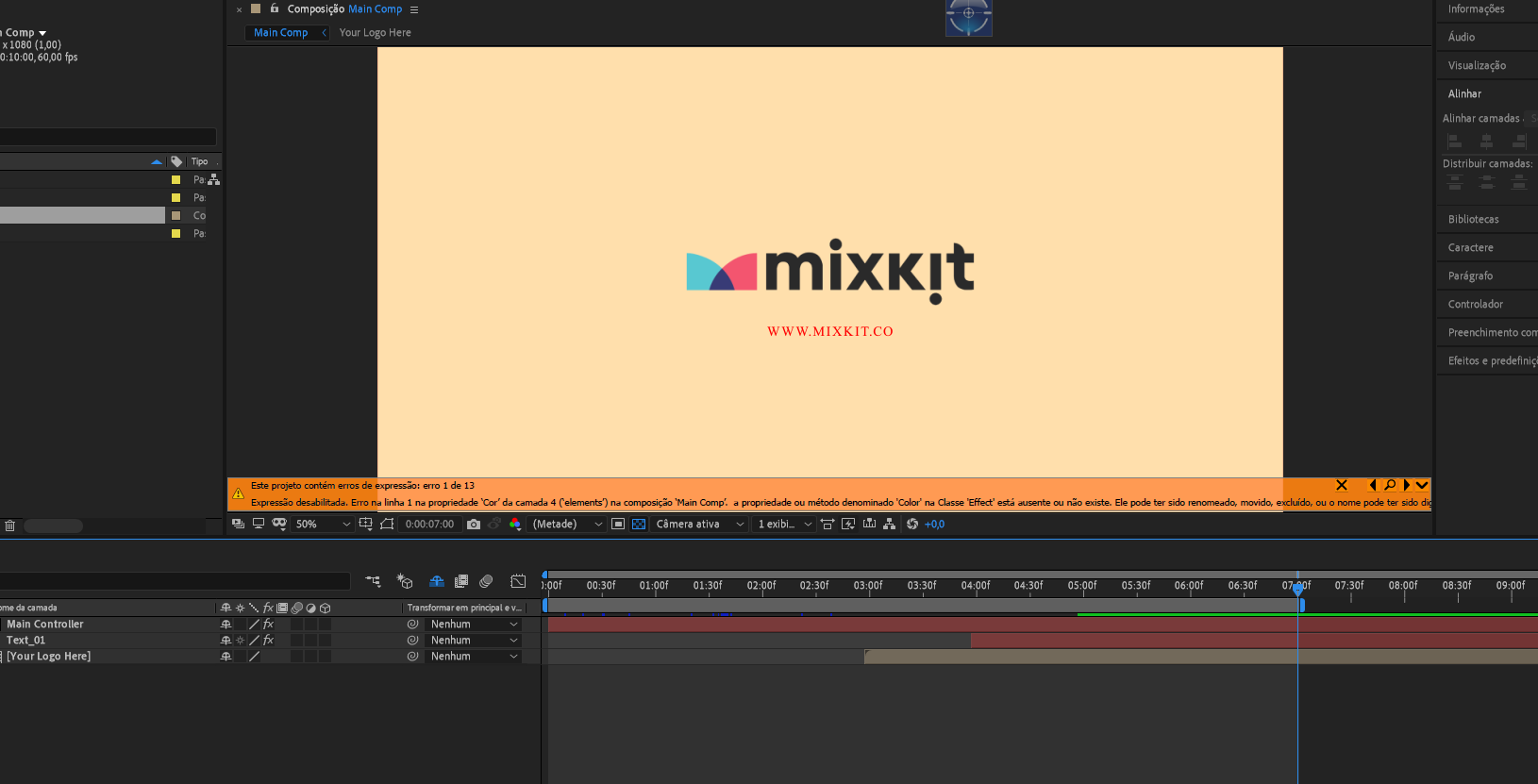
Task: Open the Áudio panel
Action: (x=1462, y=37)
